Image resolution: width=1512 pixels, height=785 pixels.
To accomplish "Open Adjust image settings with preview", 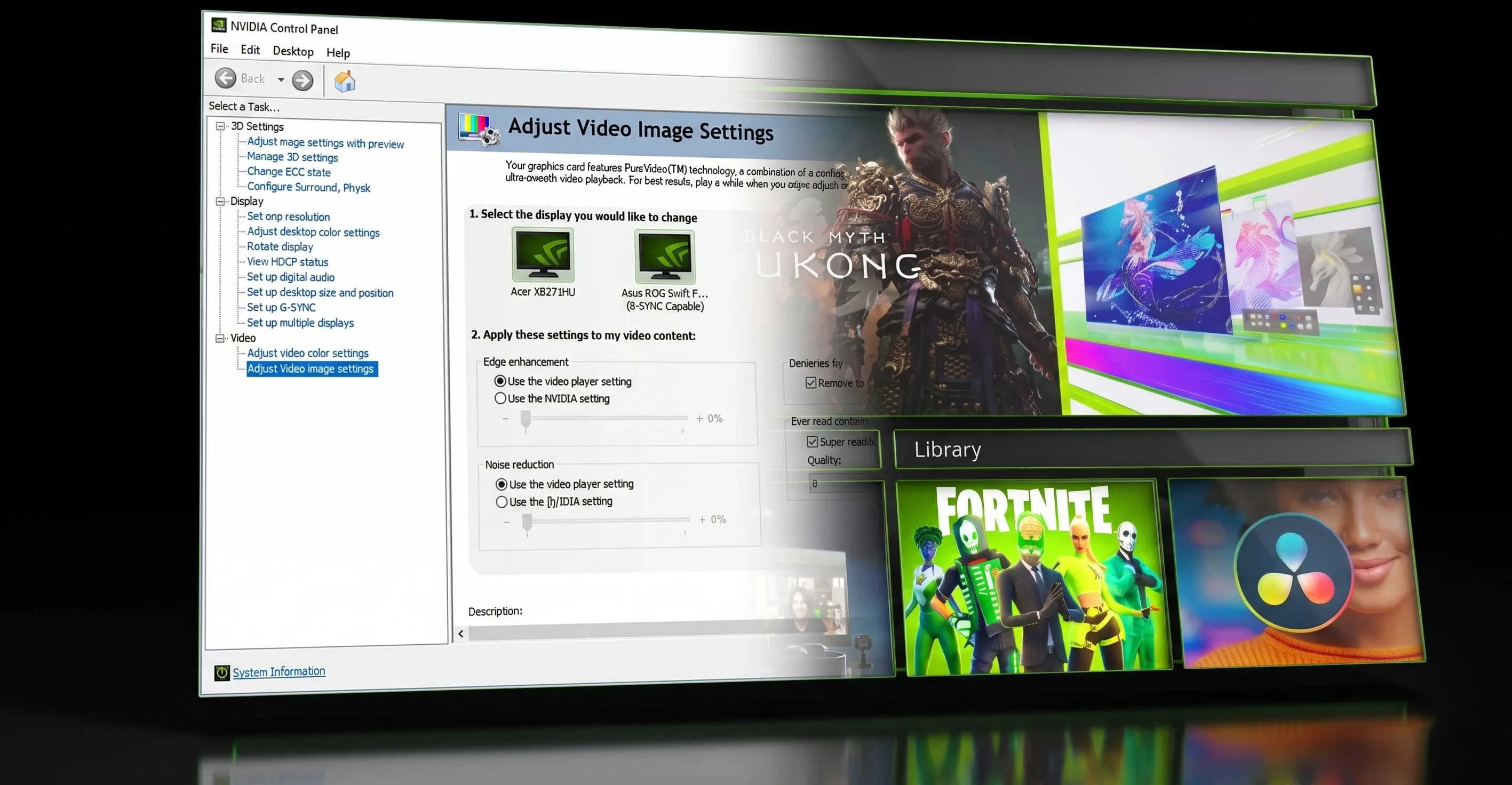I will pos(325,142).
